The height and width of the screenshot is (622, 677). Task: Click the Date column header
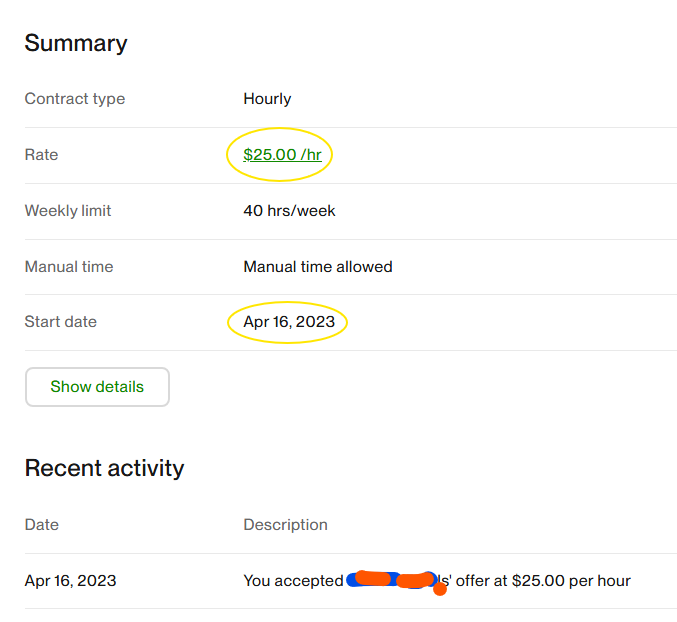(x=42, y=524)
